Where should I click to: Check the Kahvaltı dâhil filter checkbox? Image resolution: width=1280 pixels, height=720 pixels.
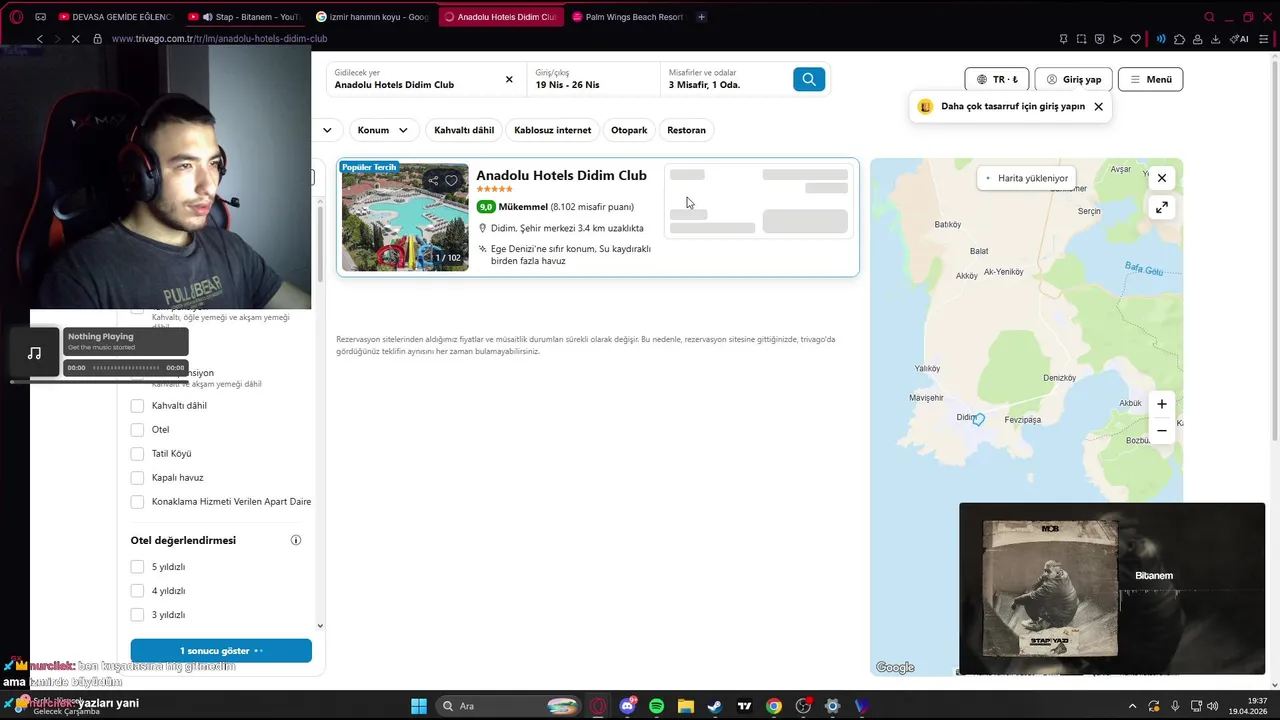[x=137, y=406]
